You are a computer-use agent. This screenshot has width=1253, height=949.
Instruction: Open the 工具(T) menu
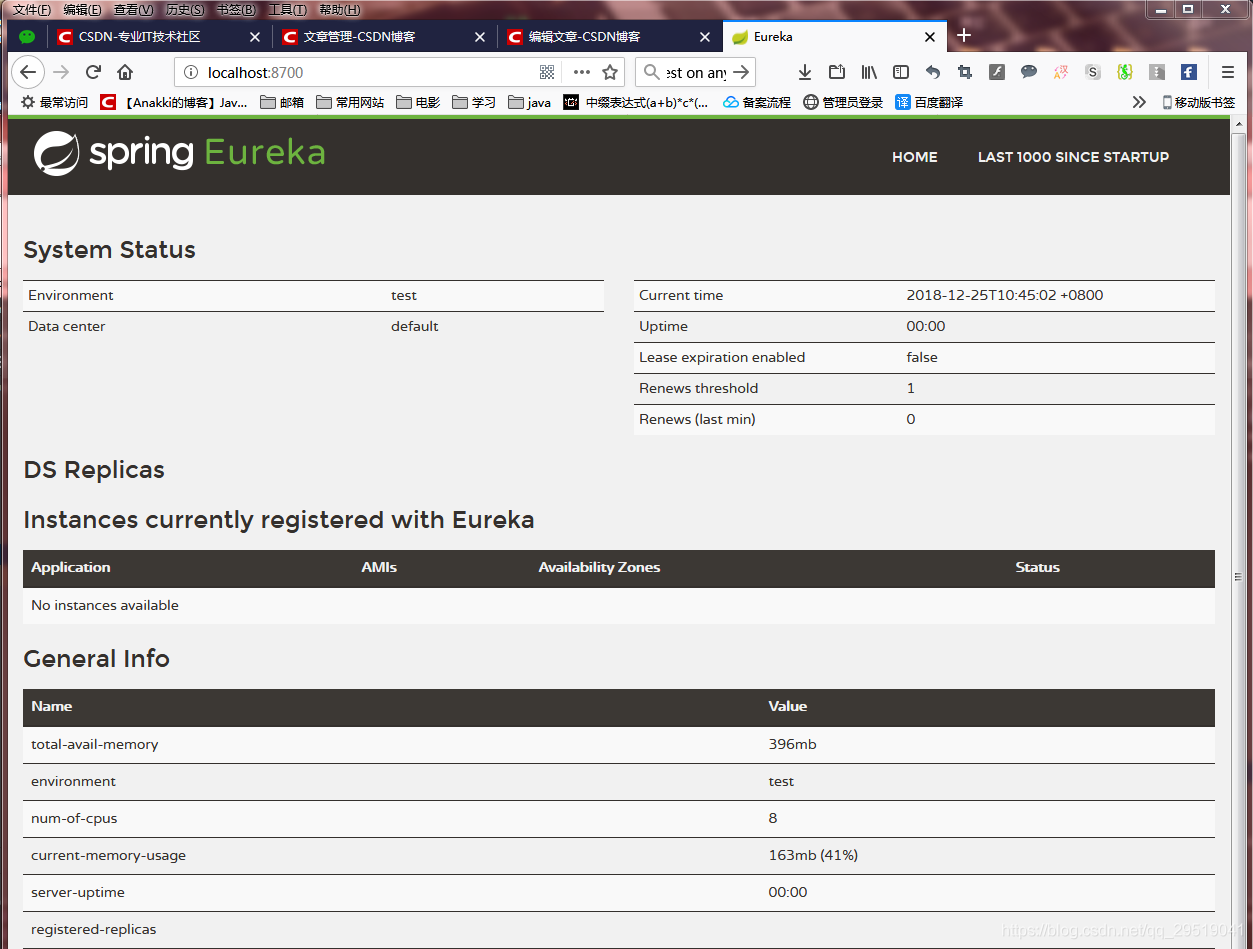pos(288,9)
